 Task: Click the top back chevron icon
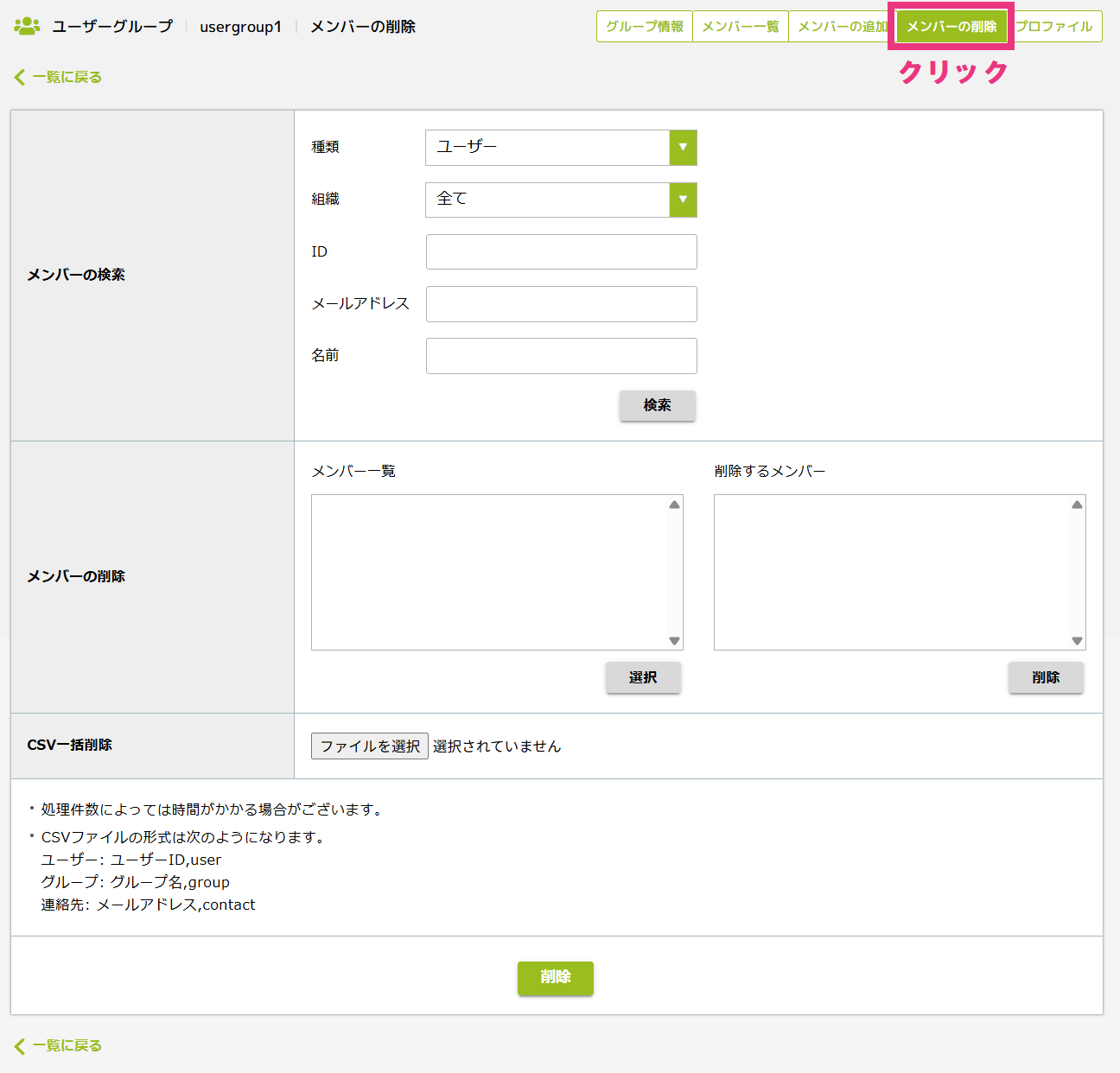coord(20,78)
